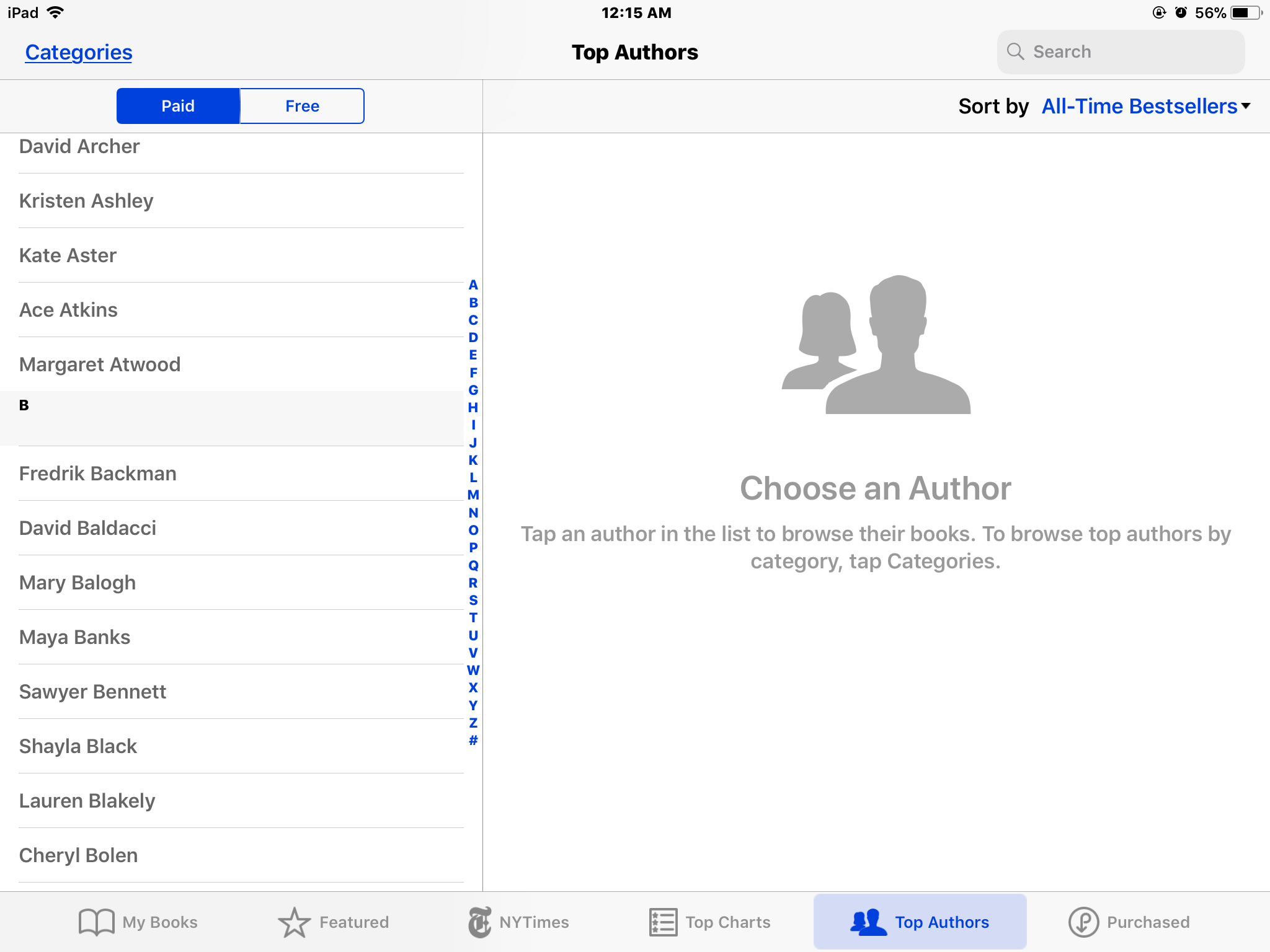Open the Categories link
Viewport: 1270px width, 952px height.
click(x=79, y=52)
